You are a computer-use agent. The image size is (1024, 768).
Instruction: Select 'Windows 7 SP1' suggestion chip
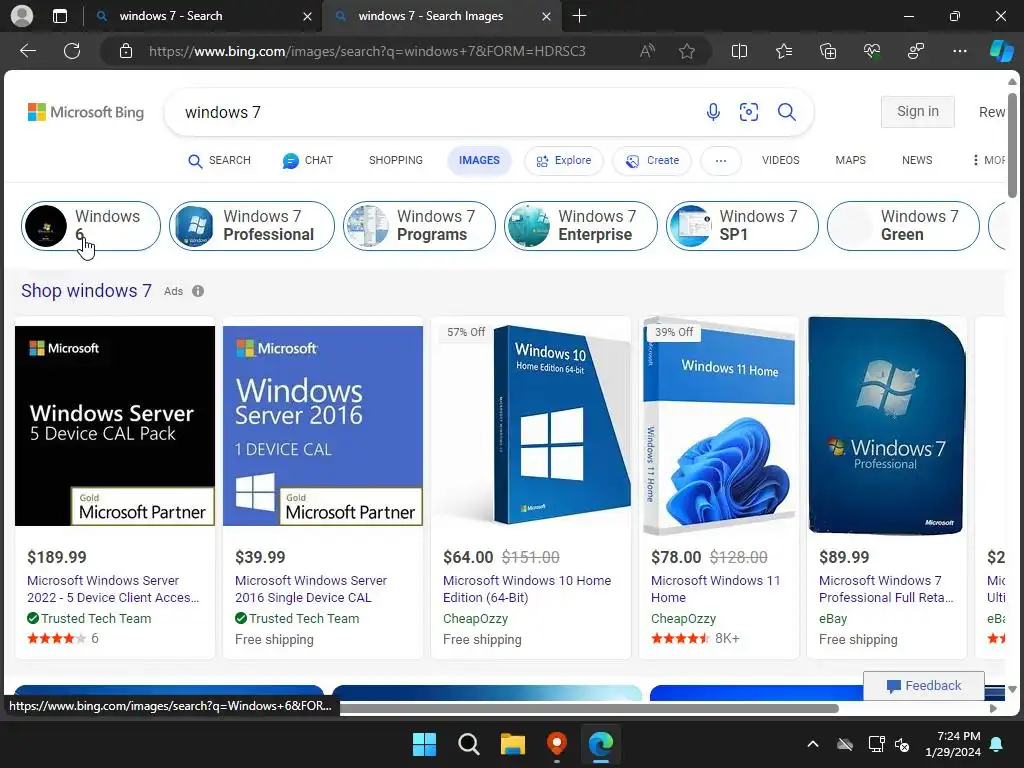pyautogui.click(x=742, y=226)
